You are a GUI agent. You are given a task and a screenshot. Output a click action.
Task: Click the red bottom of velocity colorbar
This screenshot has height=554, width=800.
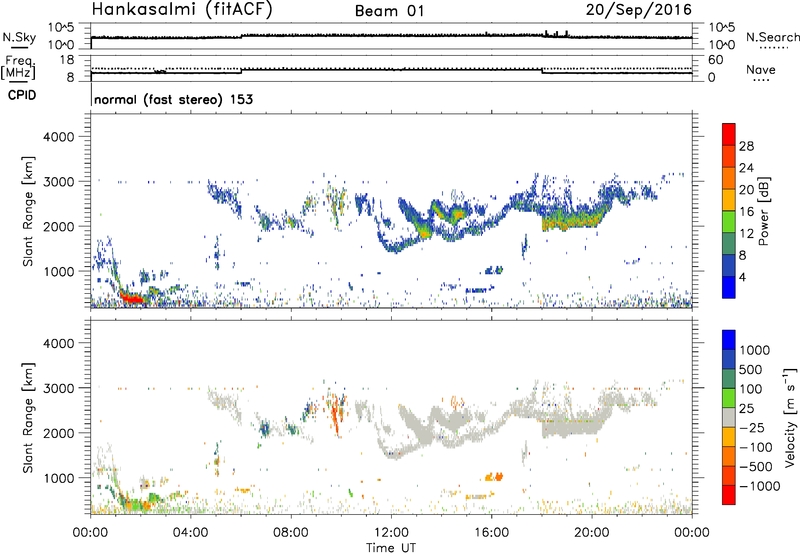coord(729,495)
